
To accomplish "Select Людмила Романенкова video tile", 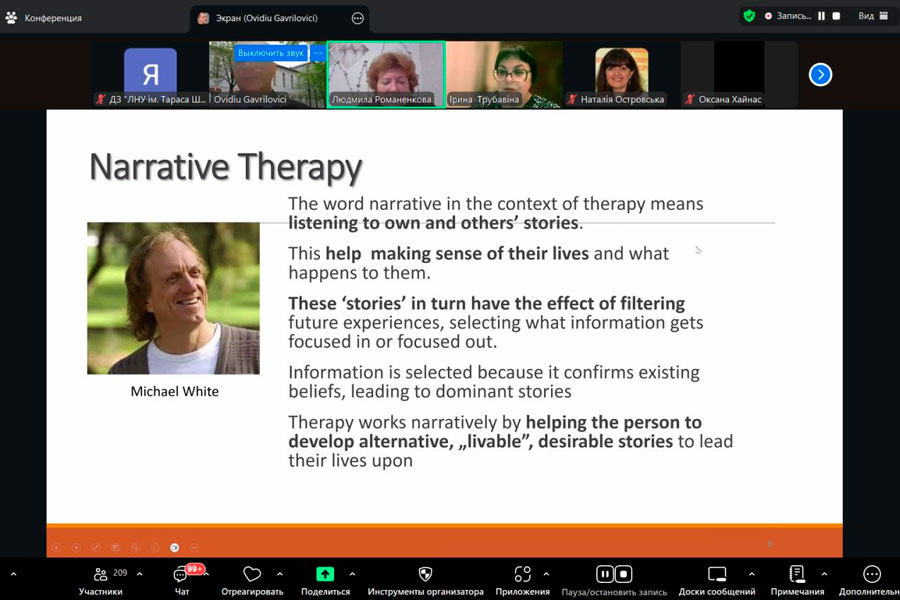I will click(386, 74).
